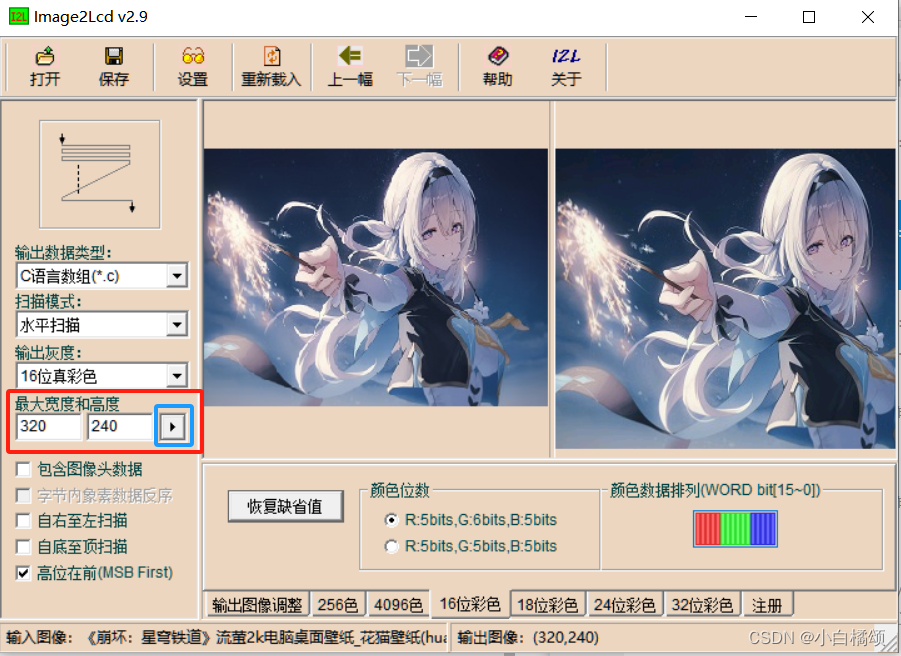Click the input image preview on left
The image size is (901, 656).
coord(376,277)
